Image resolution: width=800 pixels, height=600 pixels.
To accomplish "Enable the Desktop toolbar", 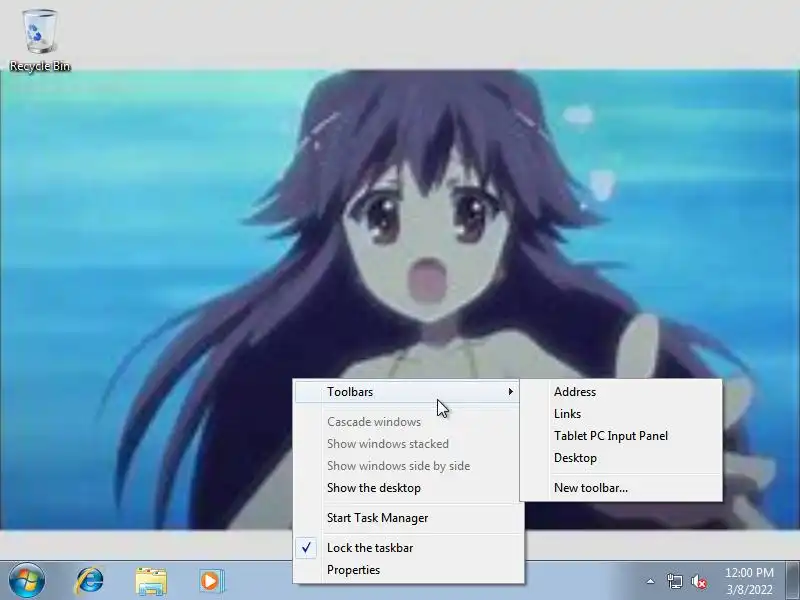I will click(x=621, y=458).
